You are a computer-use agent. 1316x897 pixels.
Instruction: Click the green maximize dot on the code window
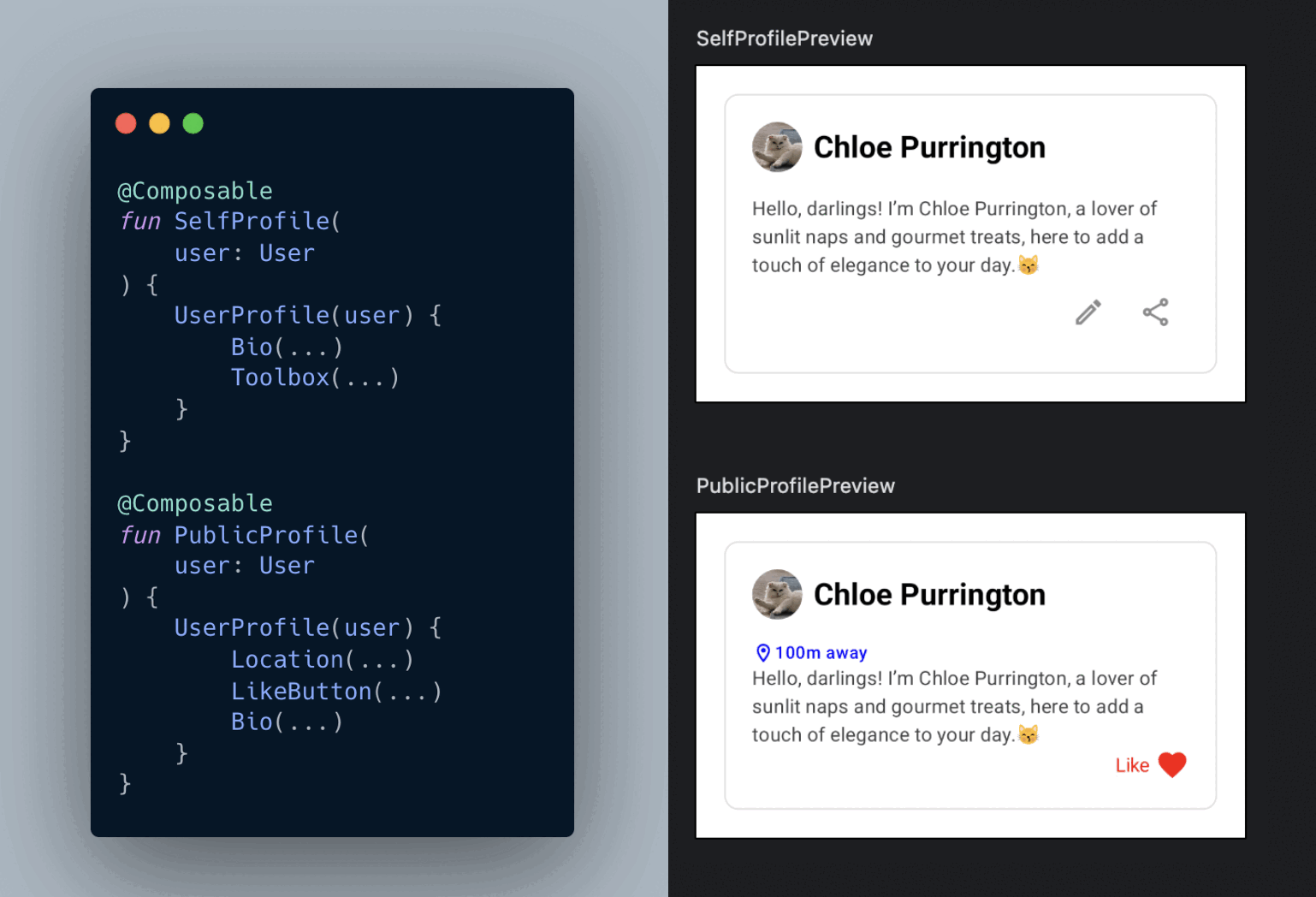click(x=193, y=123)
